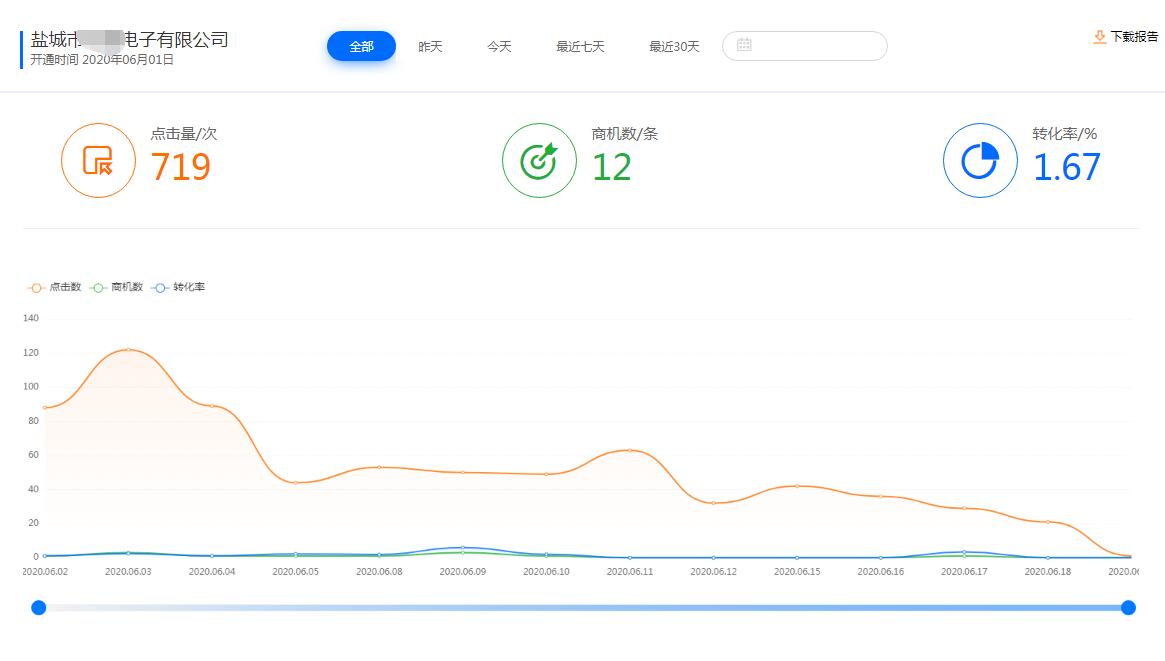The image size is (1165, 661).
Task: Click the 下载报告 link
Action: coord(1134,37)
